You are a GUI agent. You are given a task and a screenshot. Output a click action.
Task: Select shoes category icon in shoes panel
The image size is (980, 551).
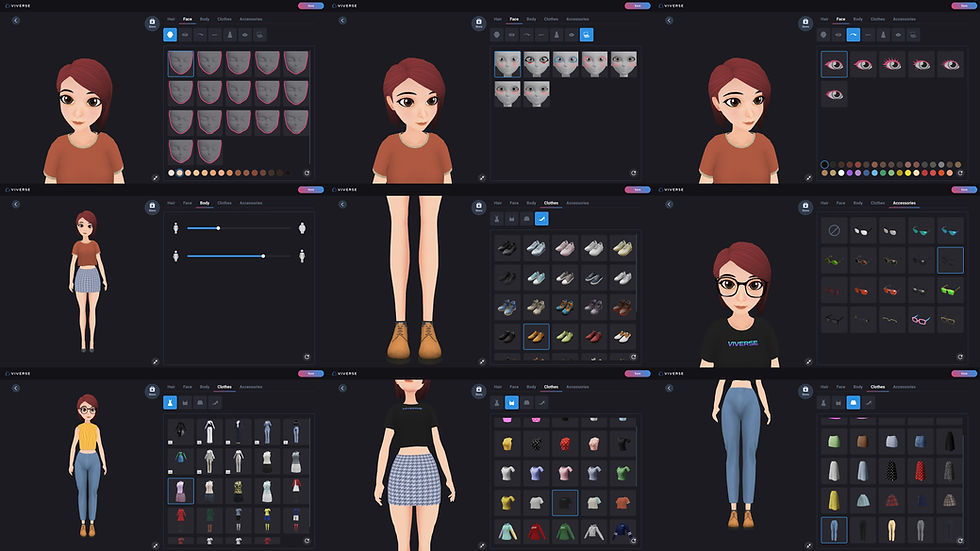pos(542,219)
